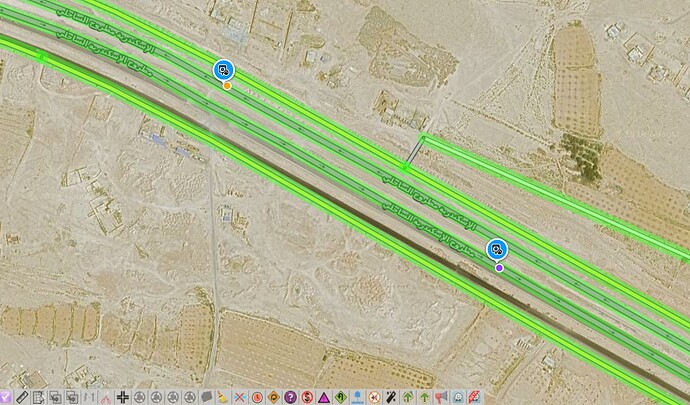Select the ruler measurement tool
The width and height of the screenshot is (690, 405).
point(21,397)
